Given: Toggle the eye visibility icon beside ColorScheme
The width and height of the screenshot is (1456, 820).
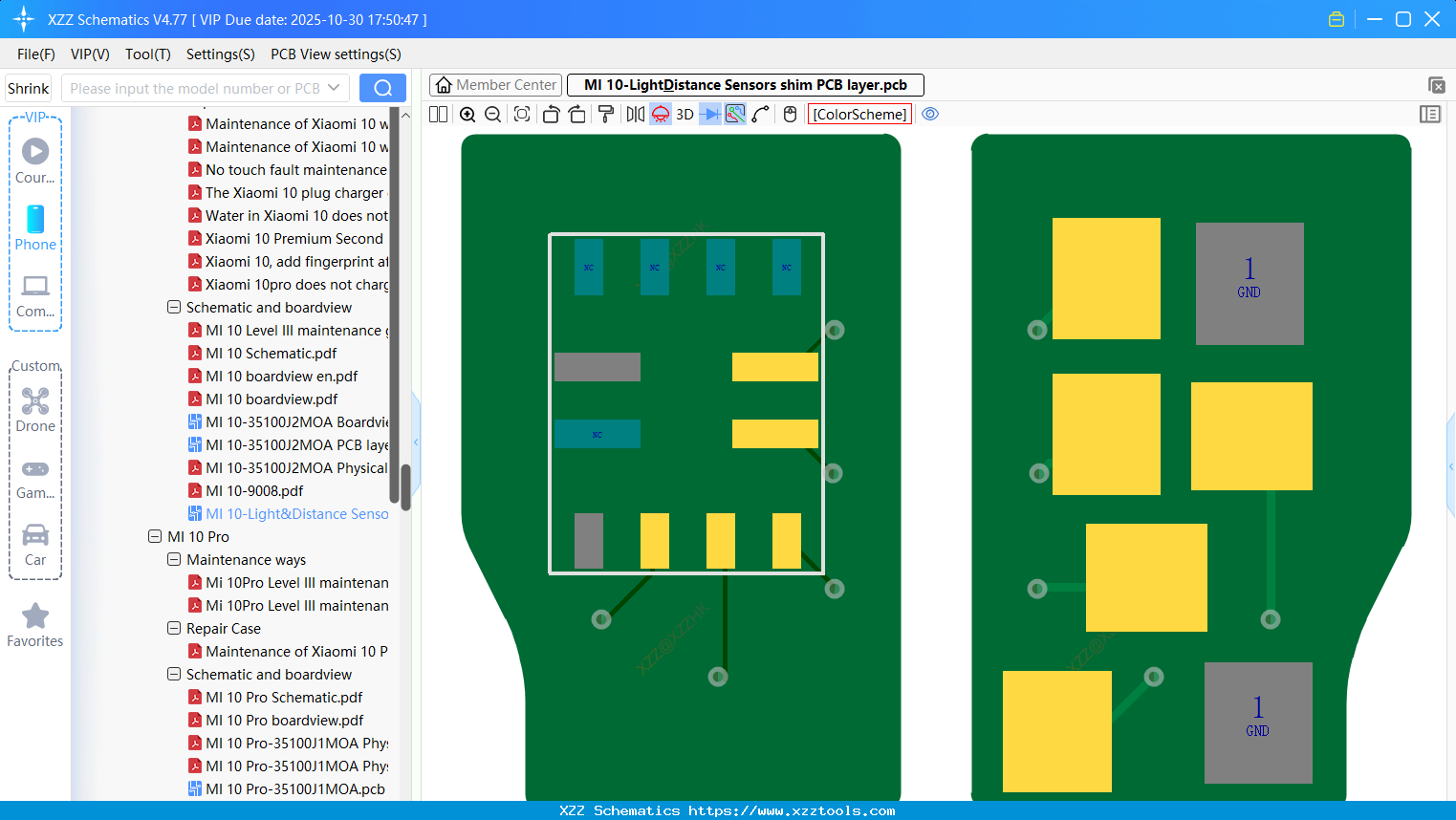Looking at the screenshot, I should pos(930,114).
